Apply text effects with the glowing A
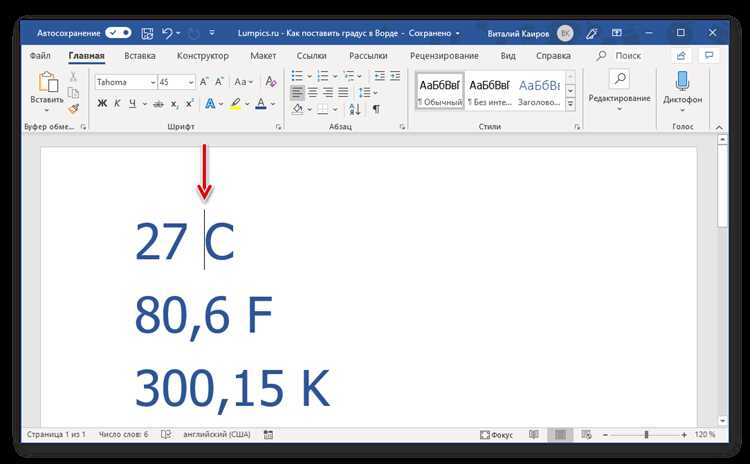This screenshot has width=750, height=464. click(210, 103)
